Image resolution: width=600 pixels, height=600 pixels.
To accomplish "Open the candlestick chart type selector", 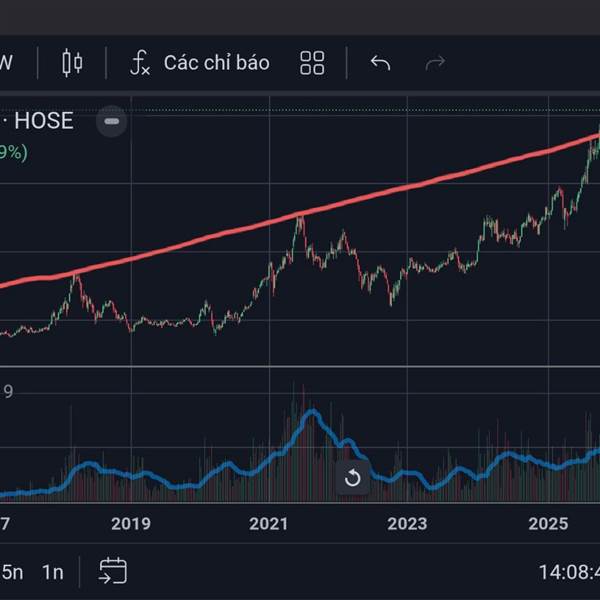I will [x=72, y=63].
